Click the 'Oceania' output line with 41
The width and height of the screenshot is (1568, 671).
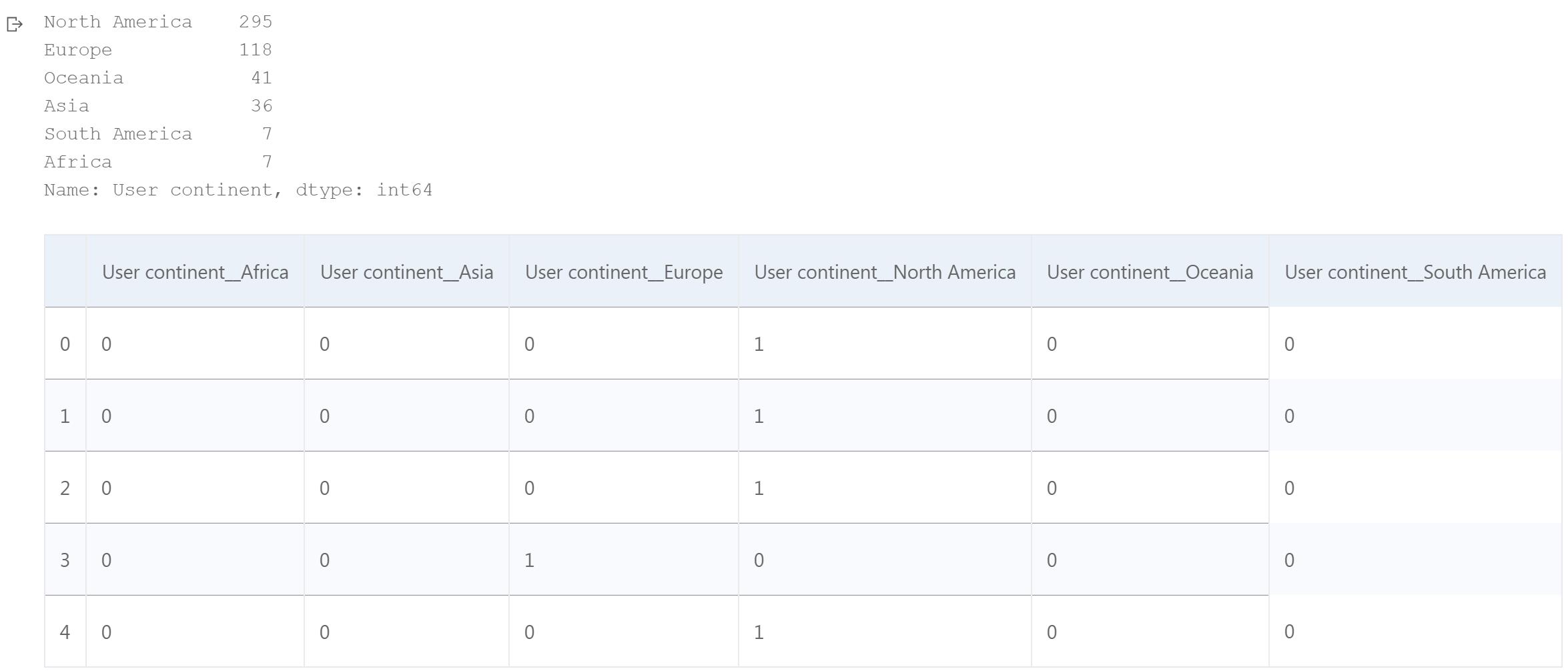(x=158, y=78)
